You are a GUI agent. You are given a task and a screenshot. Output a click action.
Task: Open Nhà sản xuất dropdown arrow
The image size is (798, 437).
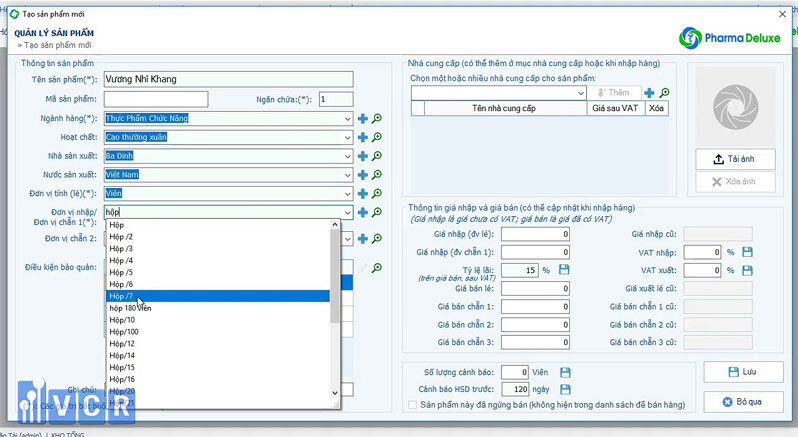348,156
